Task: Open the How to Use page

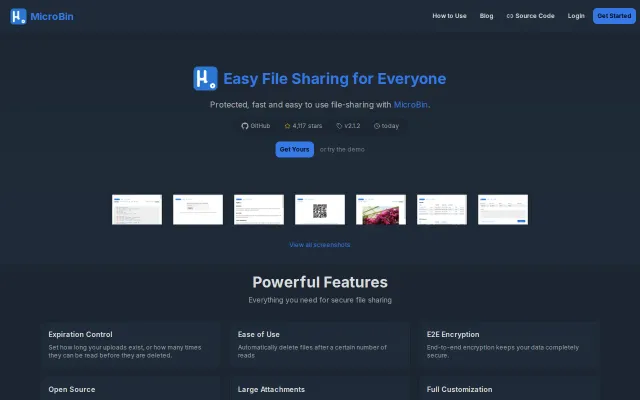Action: pyautogui.click(x=449, y=16)
